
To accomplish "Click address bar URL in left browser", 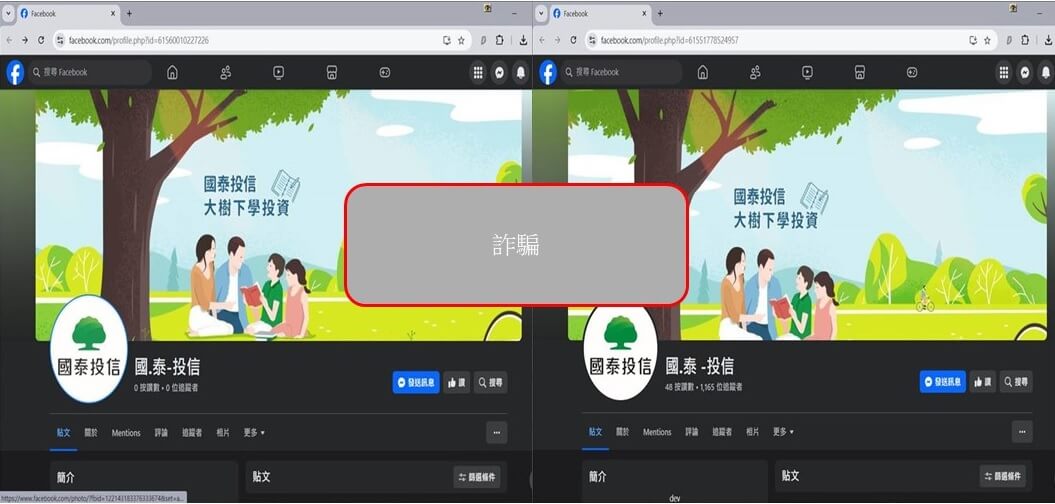I will 139,40.
